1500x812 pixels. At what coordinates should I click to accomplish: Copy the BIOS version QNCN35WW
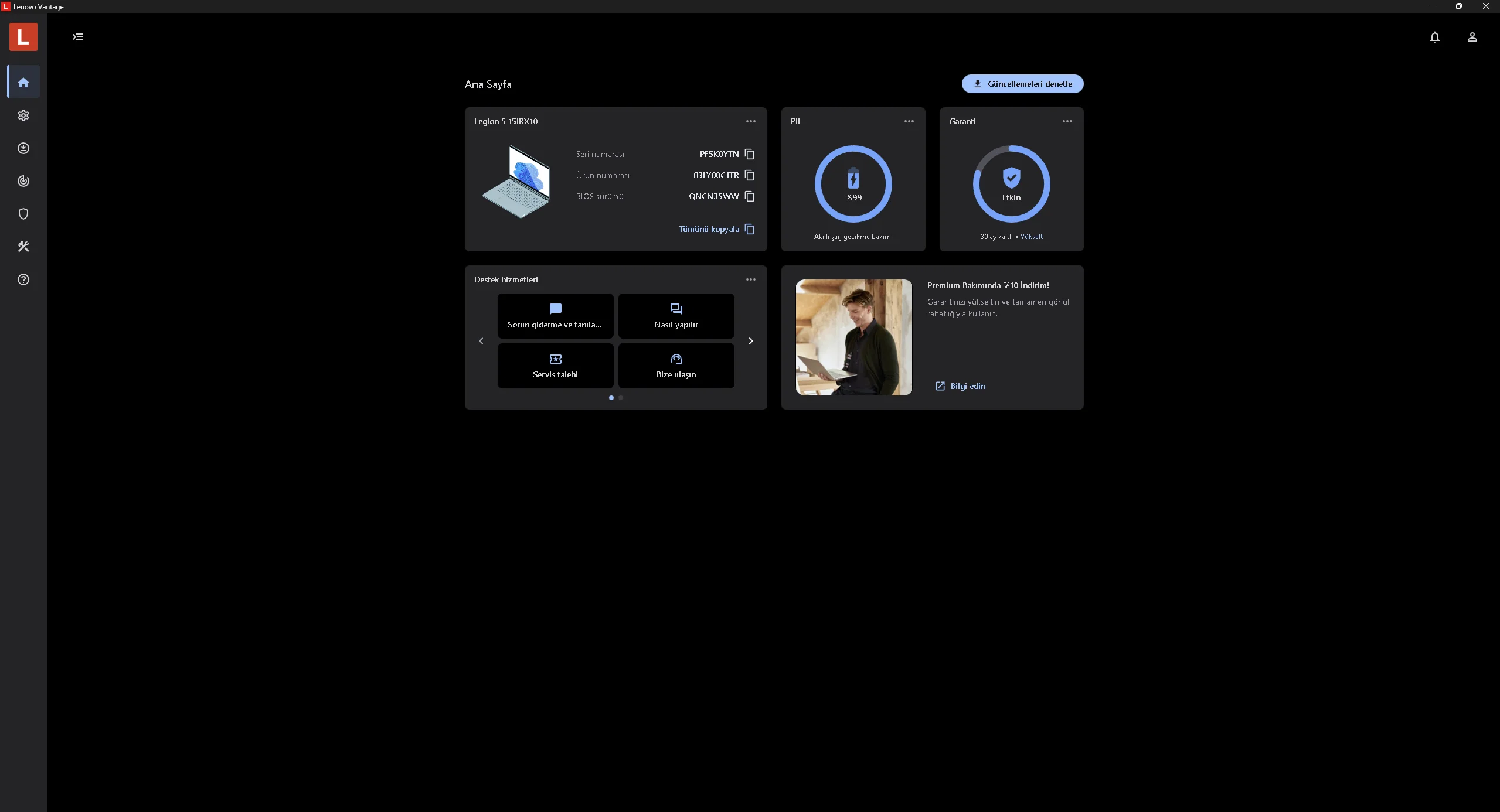749,196
